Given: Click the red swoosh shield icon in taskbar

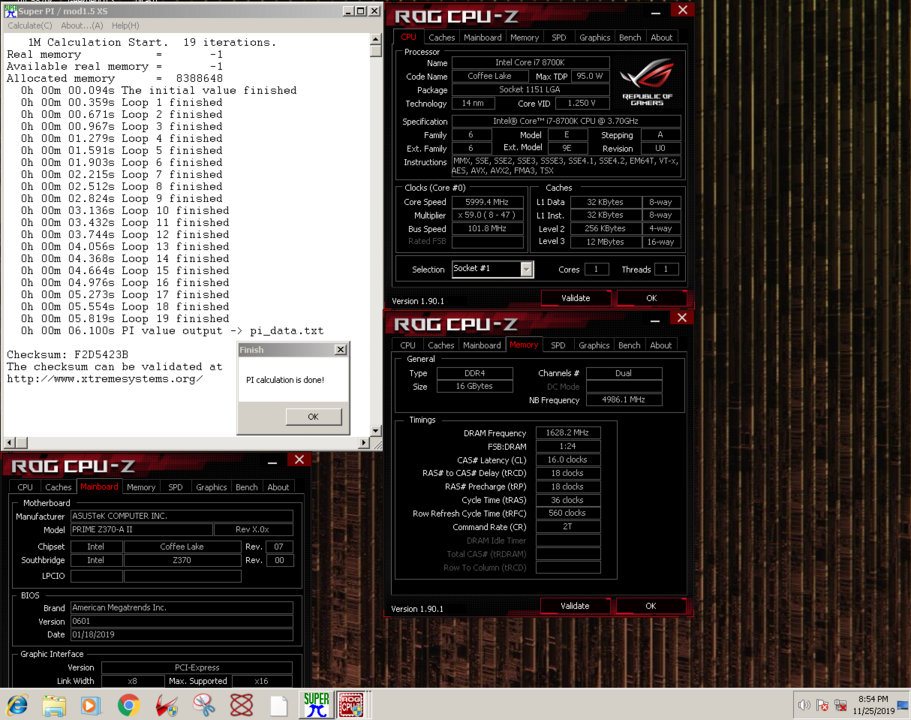Looking at the screenshot, I should point(167,705).
